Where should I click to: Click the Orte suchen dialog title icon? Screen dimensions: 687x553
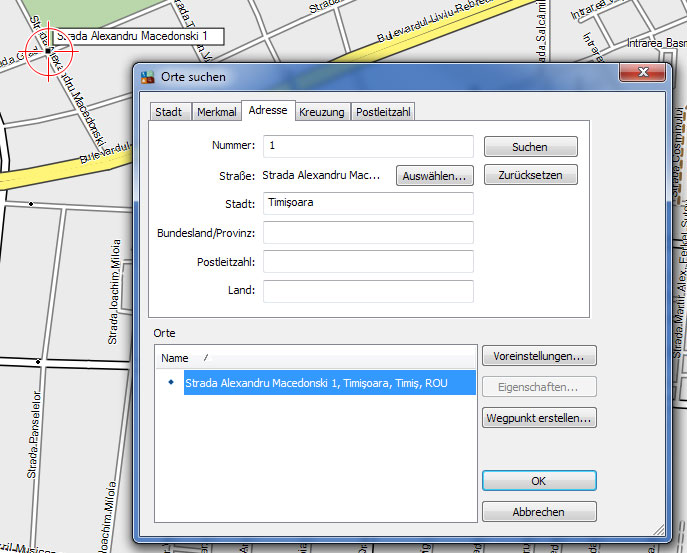point(148,77)
